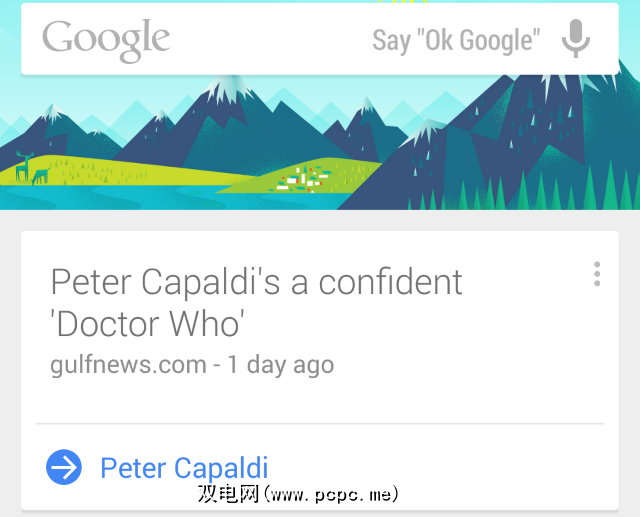
Task: Tap the microphone voice search icon
Action: click(575, 40)
